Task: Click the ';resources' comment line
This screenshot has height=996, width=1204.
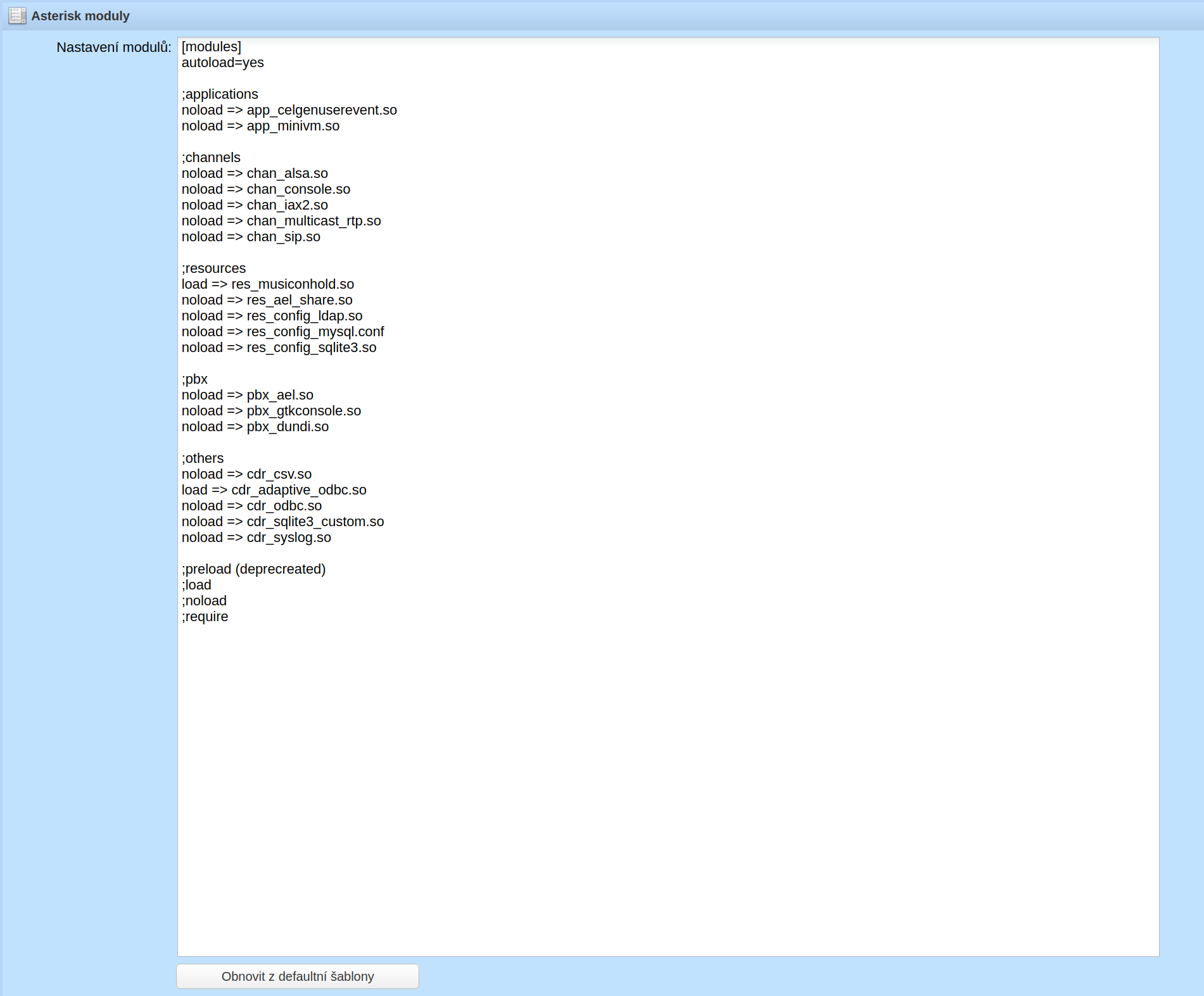Action: [213, 268]
